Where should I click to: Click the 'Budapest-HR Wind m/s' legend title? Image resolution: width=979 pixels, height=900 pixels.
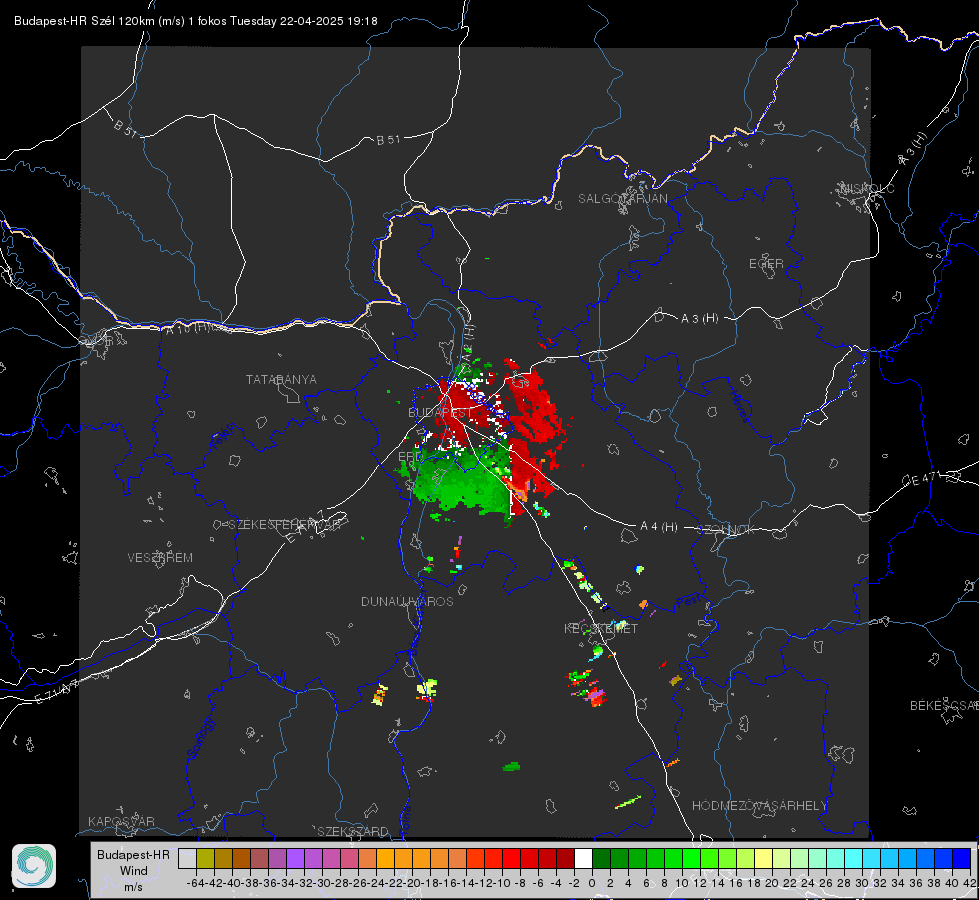click(x=134, y=870)
